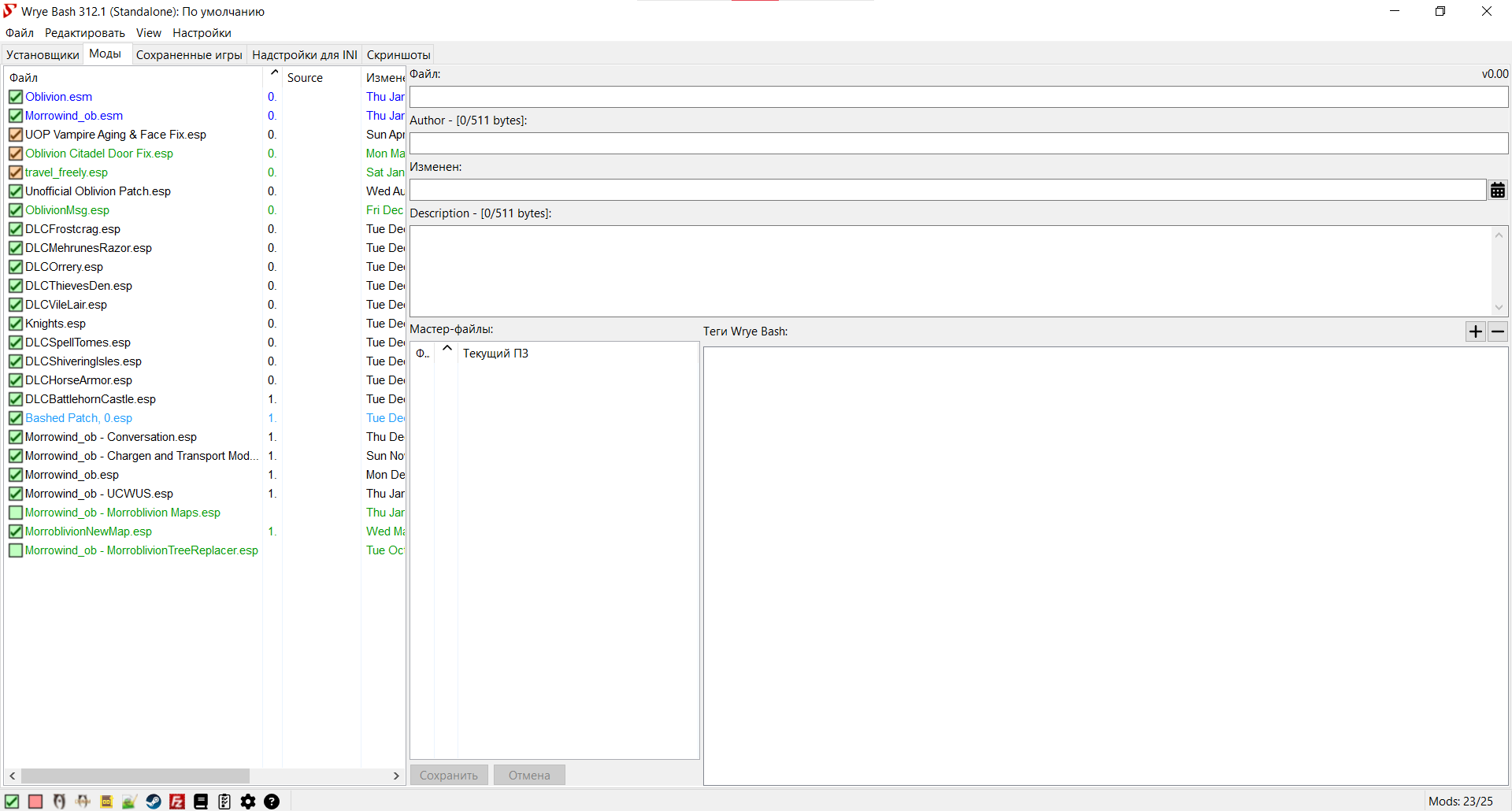The image size is (1512, 811).
Task: Select the Моды tab
Action: 106,54
